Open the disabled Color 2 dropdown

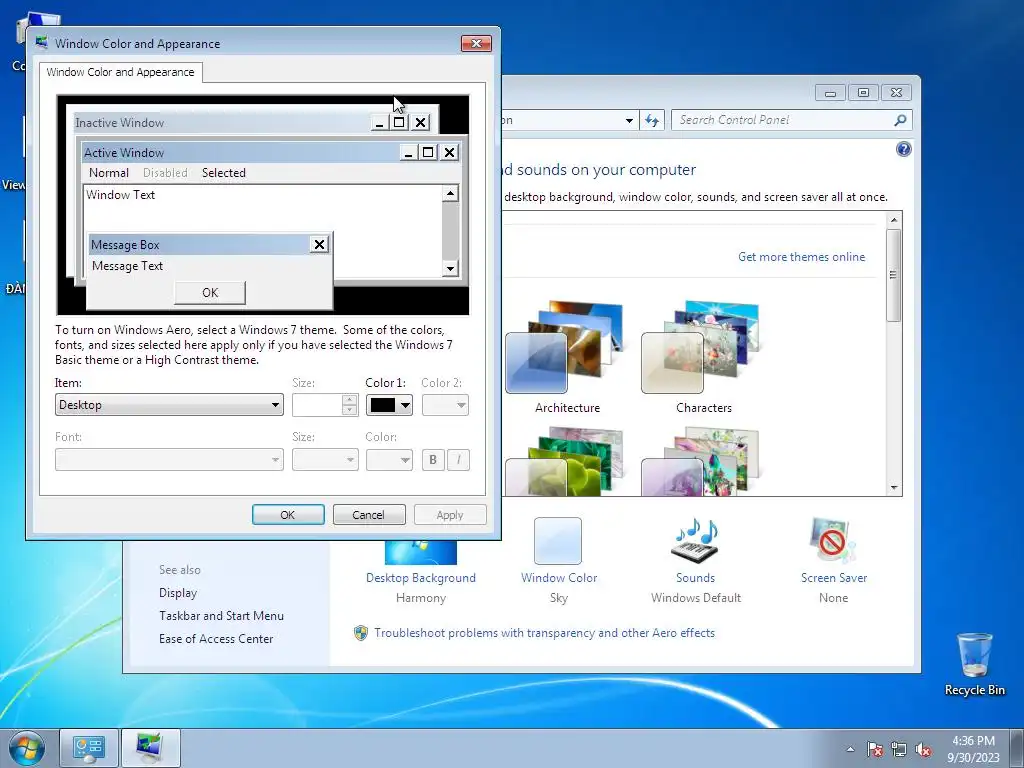445,406
